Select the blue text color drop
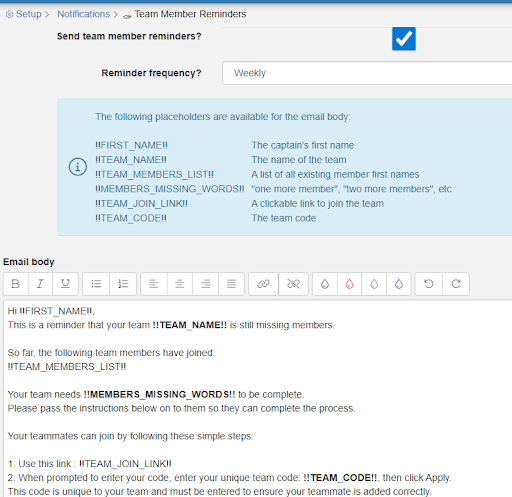 pos(399,284)
